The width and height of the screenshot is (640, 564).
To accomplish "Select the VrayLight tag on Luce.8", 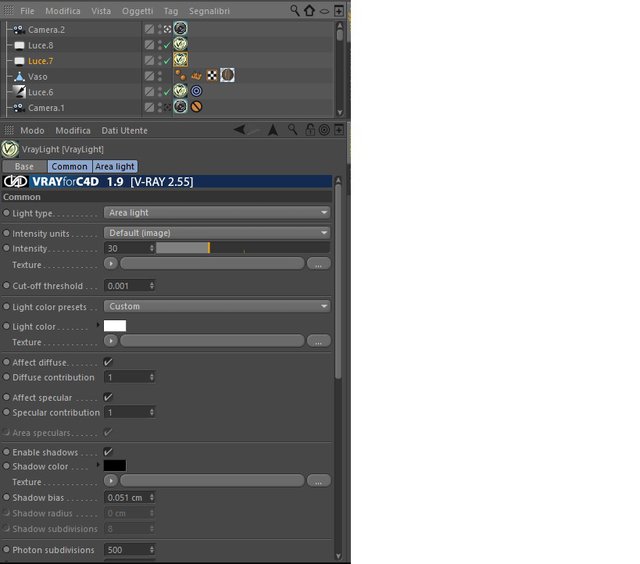I will (180, 44).
